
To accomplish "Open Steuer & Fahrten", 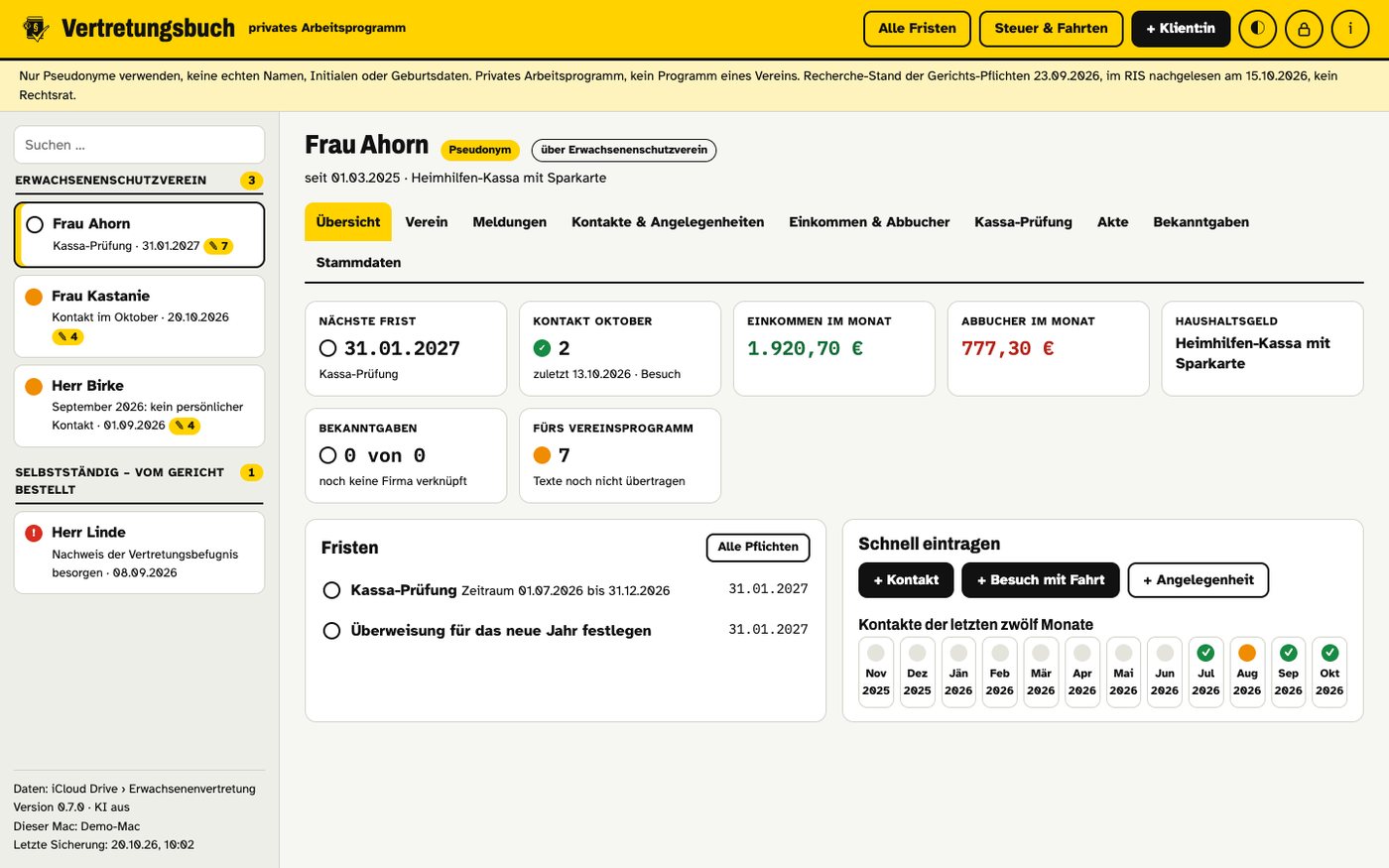I will 1052,29.
